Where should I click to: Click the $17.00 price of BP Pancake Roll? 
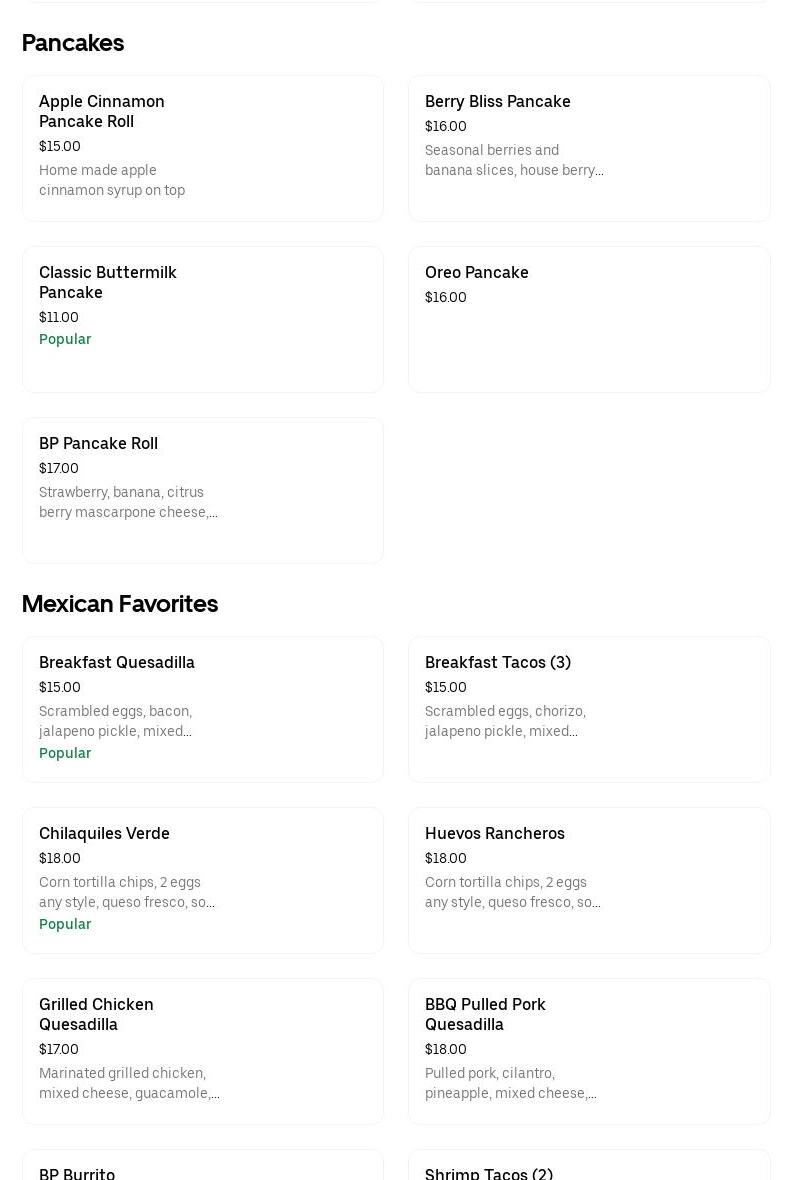[59, 468]
